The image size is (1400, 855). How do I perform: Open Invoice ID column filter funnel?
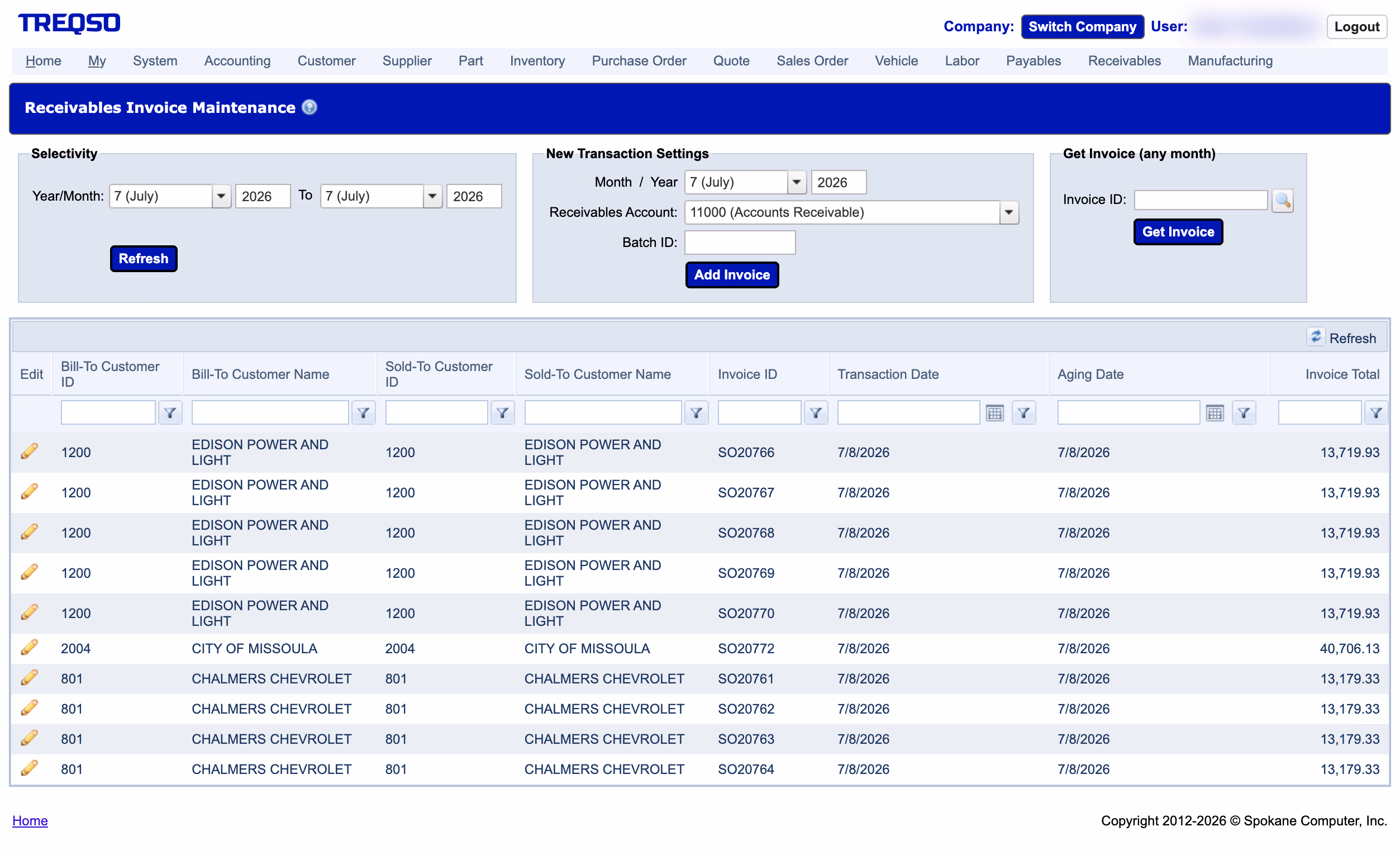[816, 413]
